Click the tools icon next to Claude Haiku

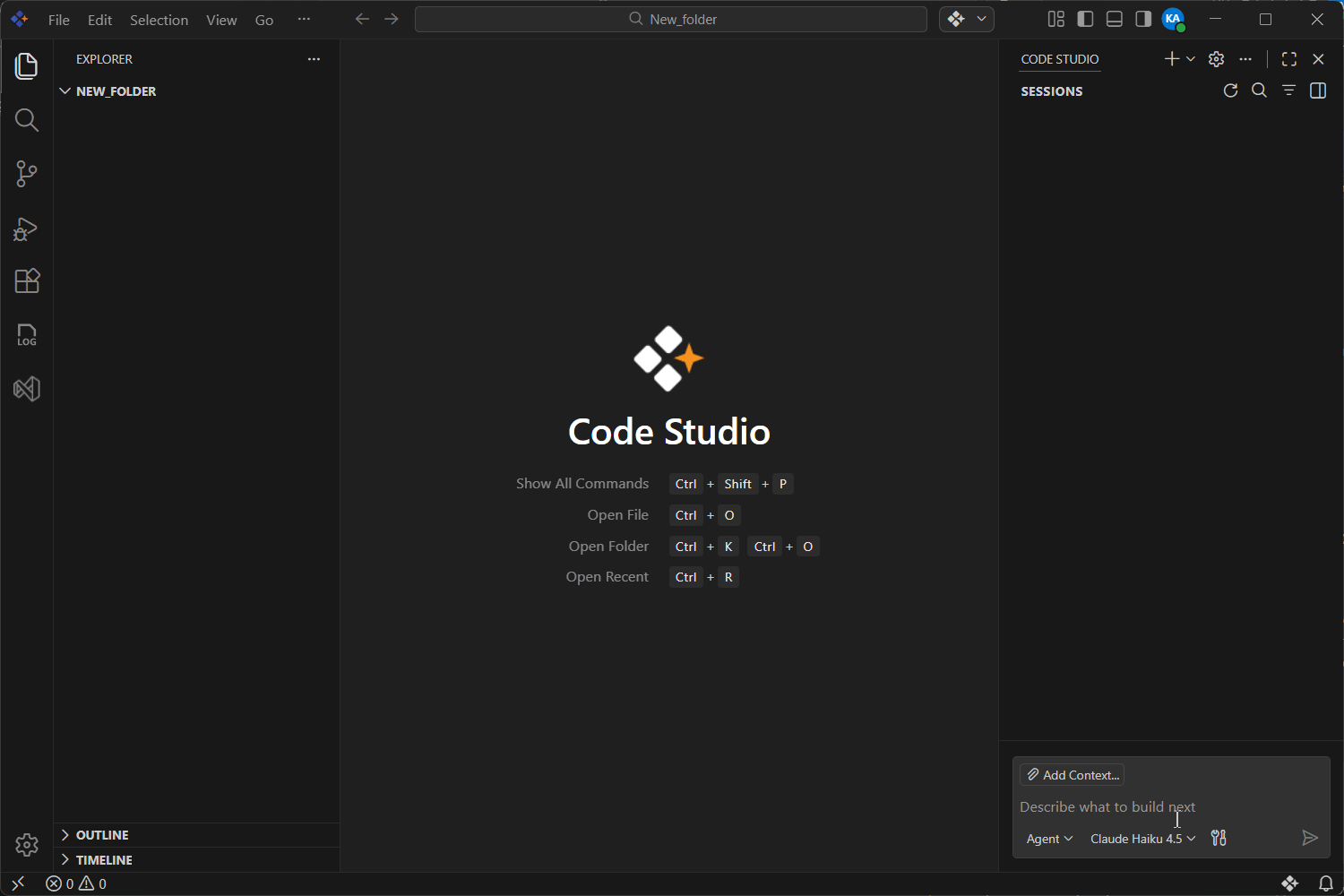pos(1218,838)
